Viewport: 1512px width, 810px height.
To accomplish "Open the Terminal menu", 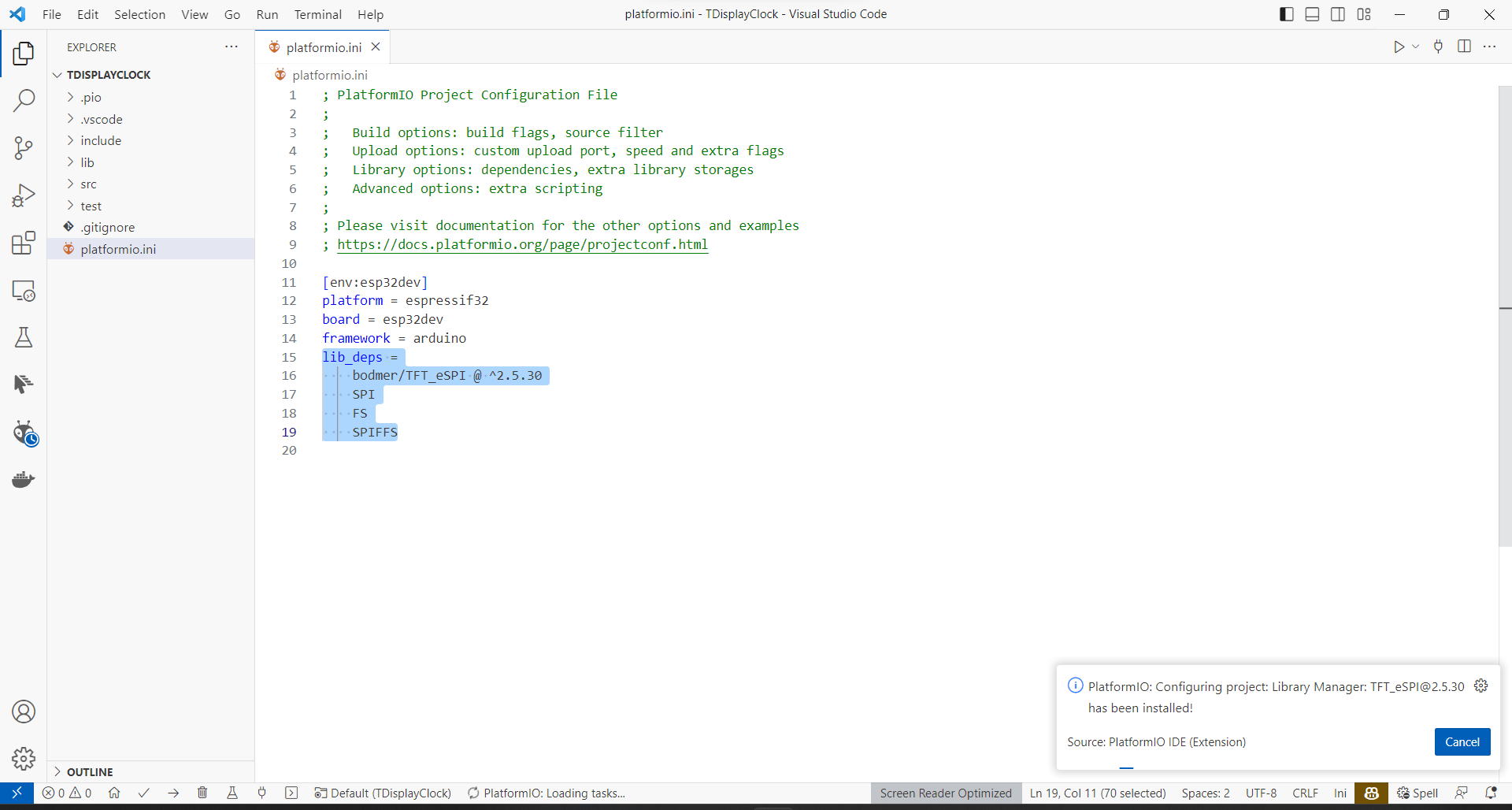I will [x=317, y=14].
